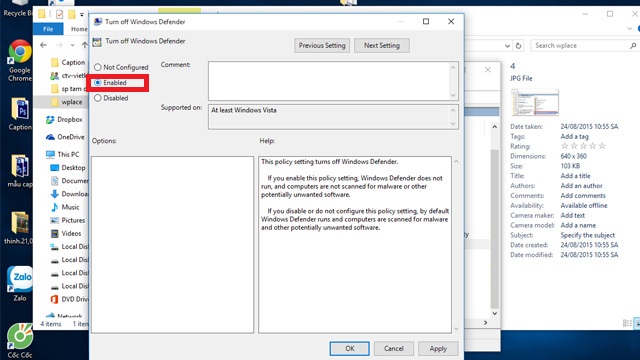
Task: Click Add comments field
Action: pyautogui.click(x=583, y=196)
